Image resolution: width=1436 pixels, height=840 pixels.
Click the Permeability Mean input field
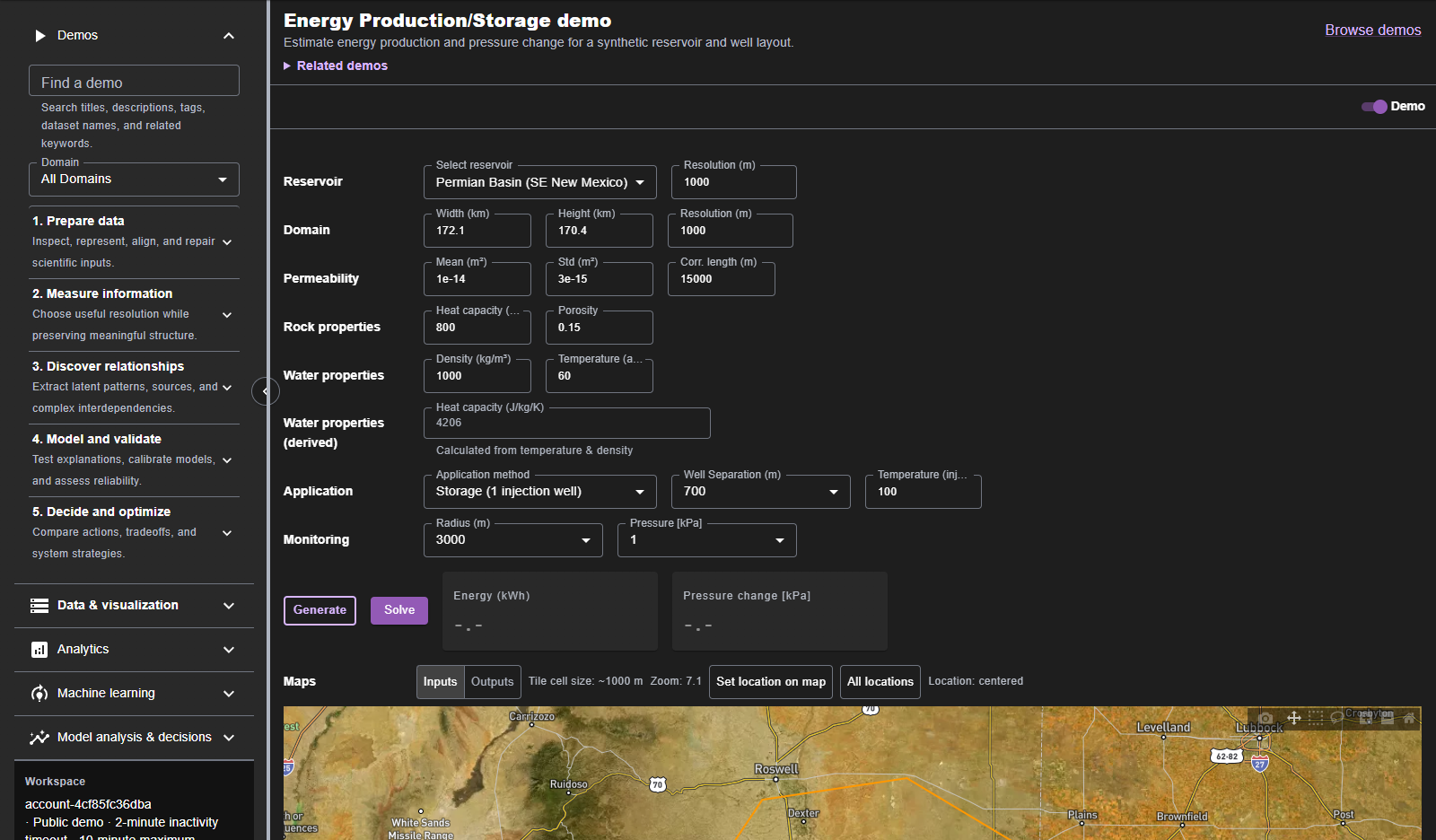click(x=477, y=279)
